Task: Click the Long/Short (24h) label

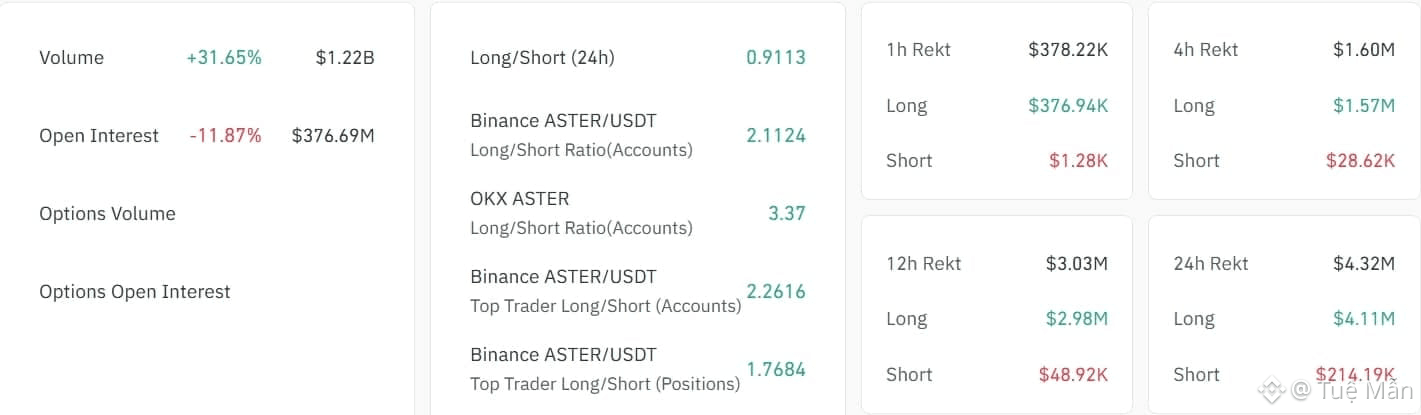Action: [x=542, y=58]
